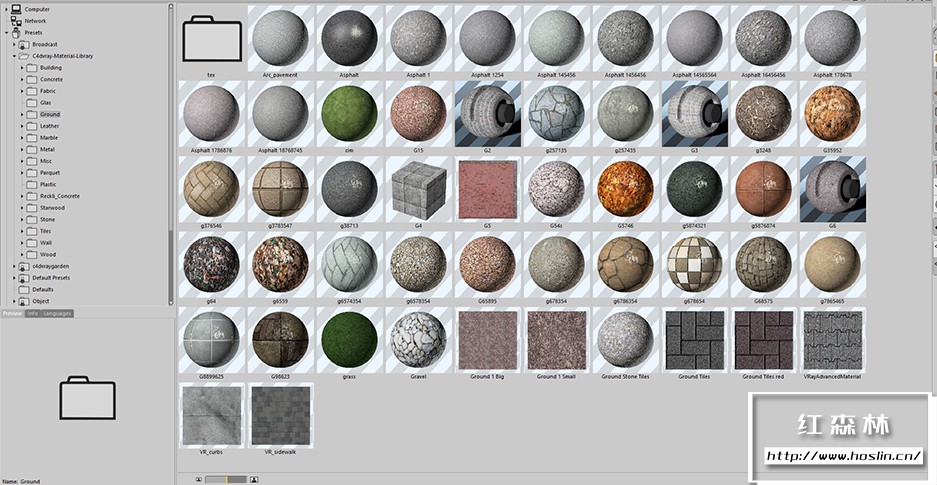Expand the Reckli_Concrete folder arrow

(22, 196)
